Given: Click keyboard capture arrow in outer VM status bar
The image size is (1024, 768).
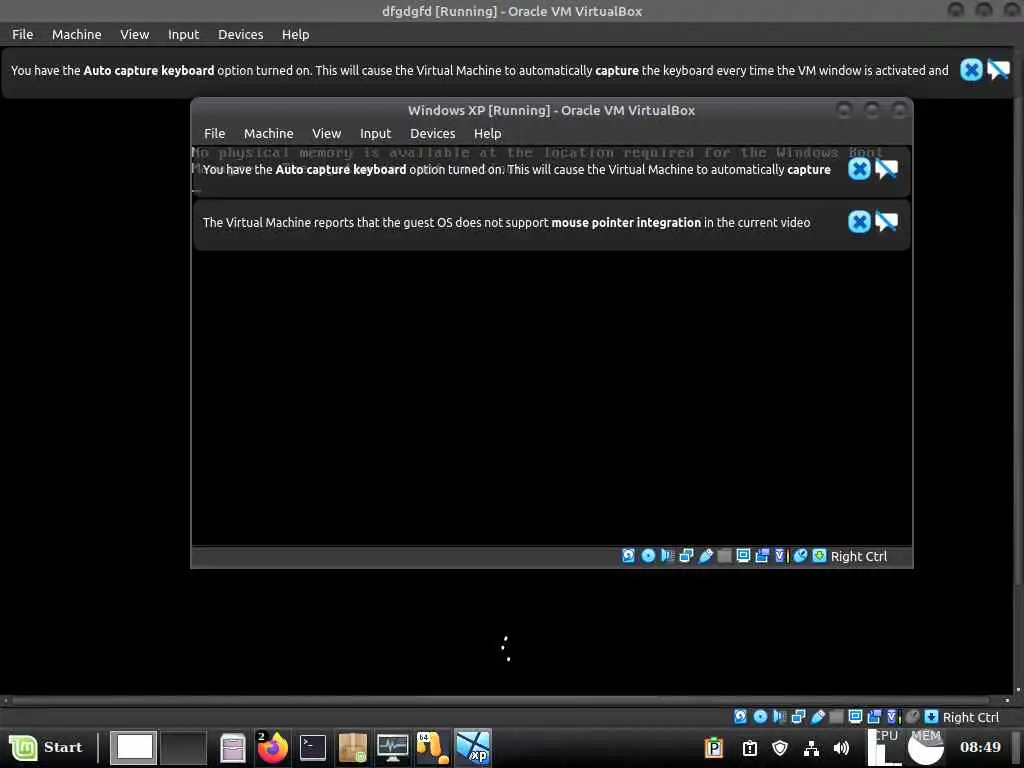Looking at the screenshot, I should point(931,716).
